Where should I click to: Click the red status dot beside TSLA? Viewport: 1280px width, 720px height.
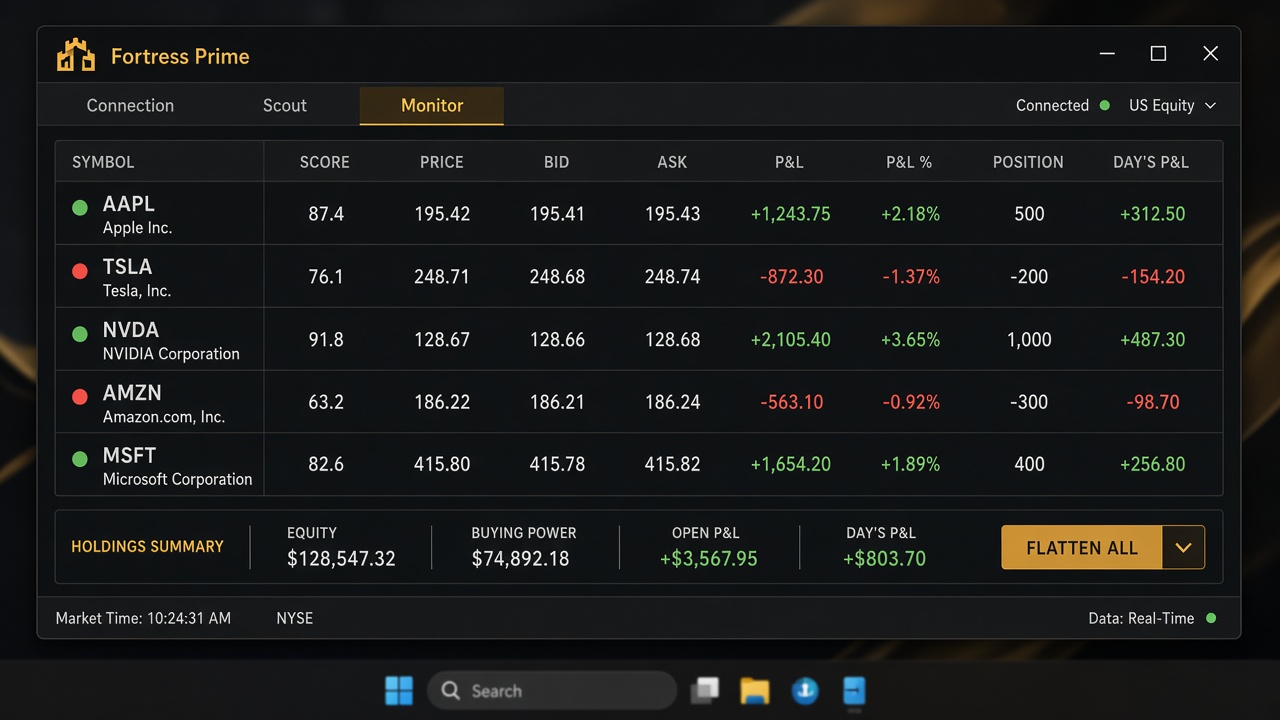pos(80,271)
